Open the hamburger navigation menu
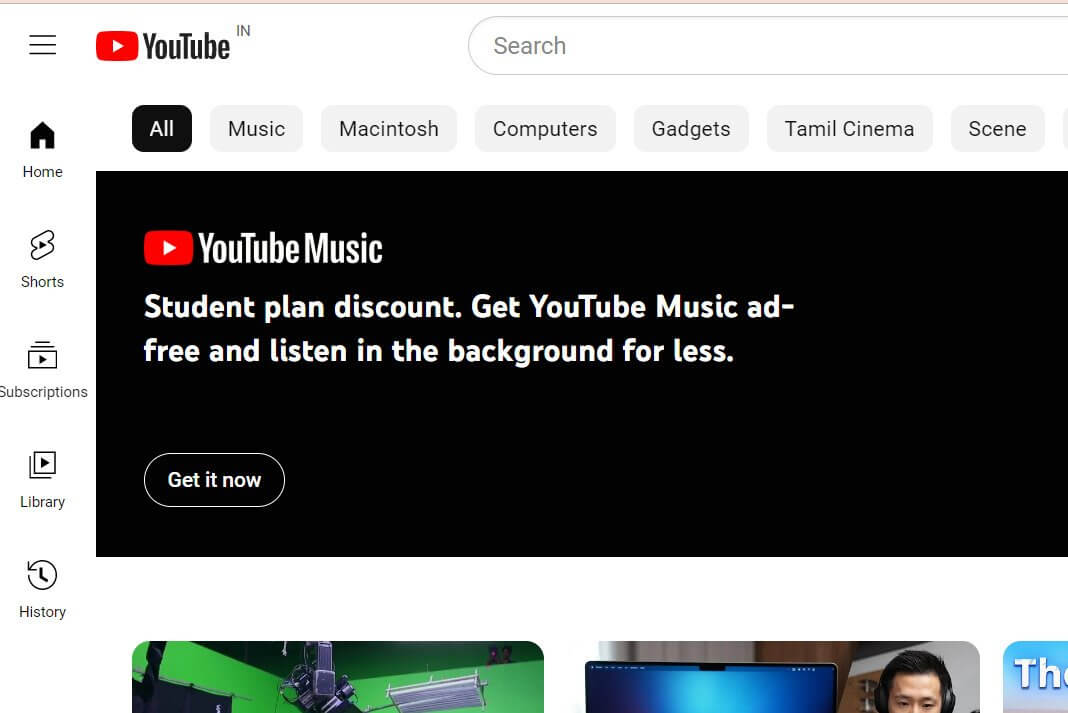Screen dimensions: 1068x713 42,45
